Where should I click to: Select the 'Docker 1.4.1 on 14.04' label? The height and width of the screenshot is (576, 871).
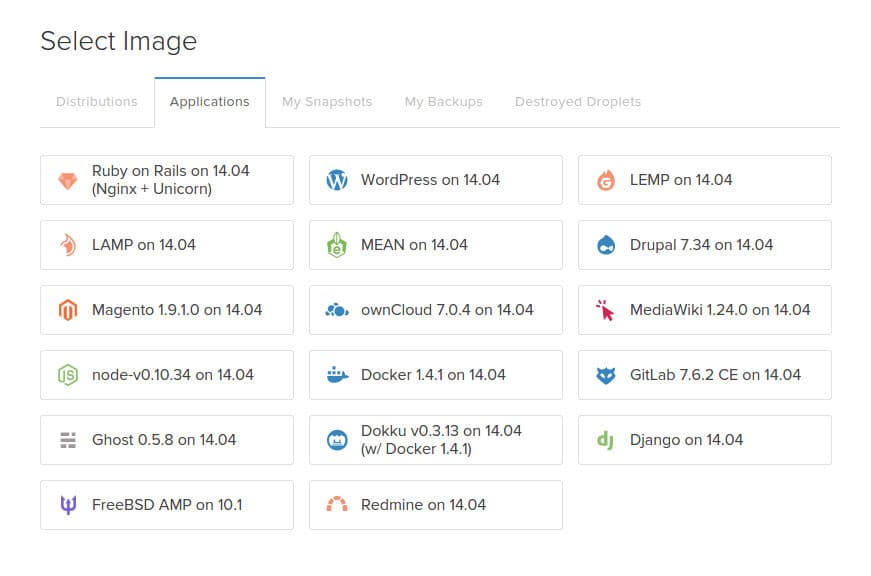pyautogui.click(x=433, y=375)
